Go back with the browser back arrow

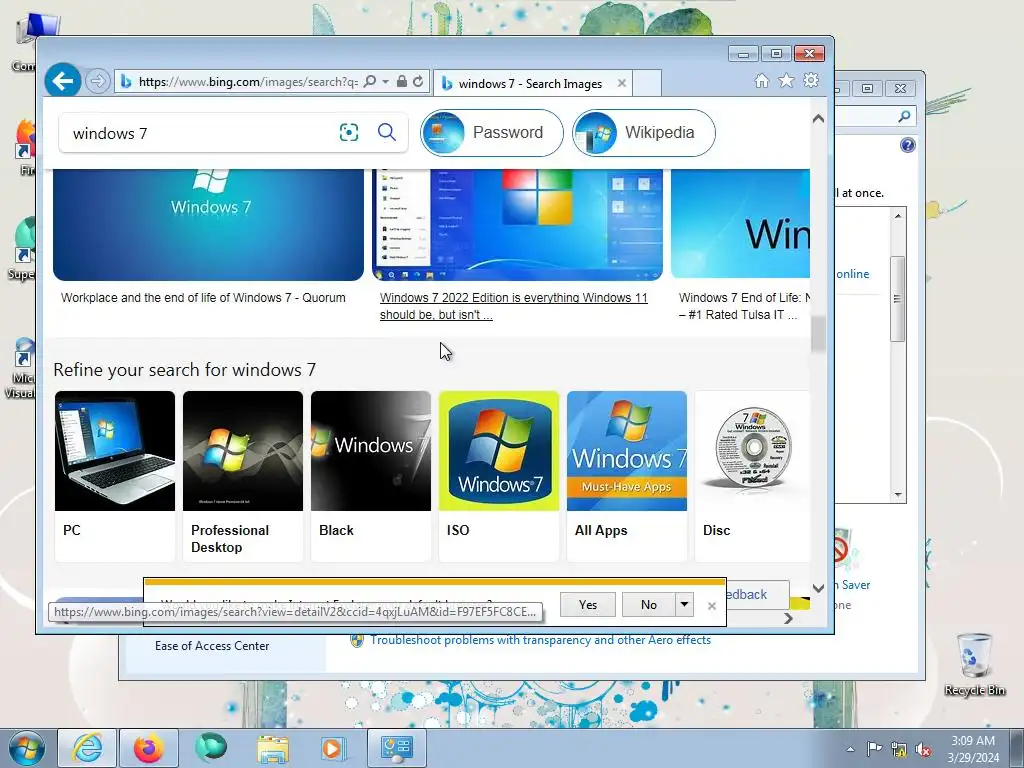click(63, 81)
